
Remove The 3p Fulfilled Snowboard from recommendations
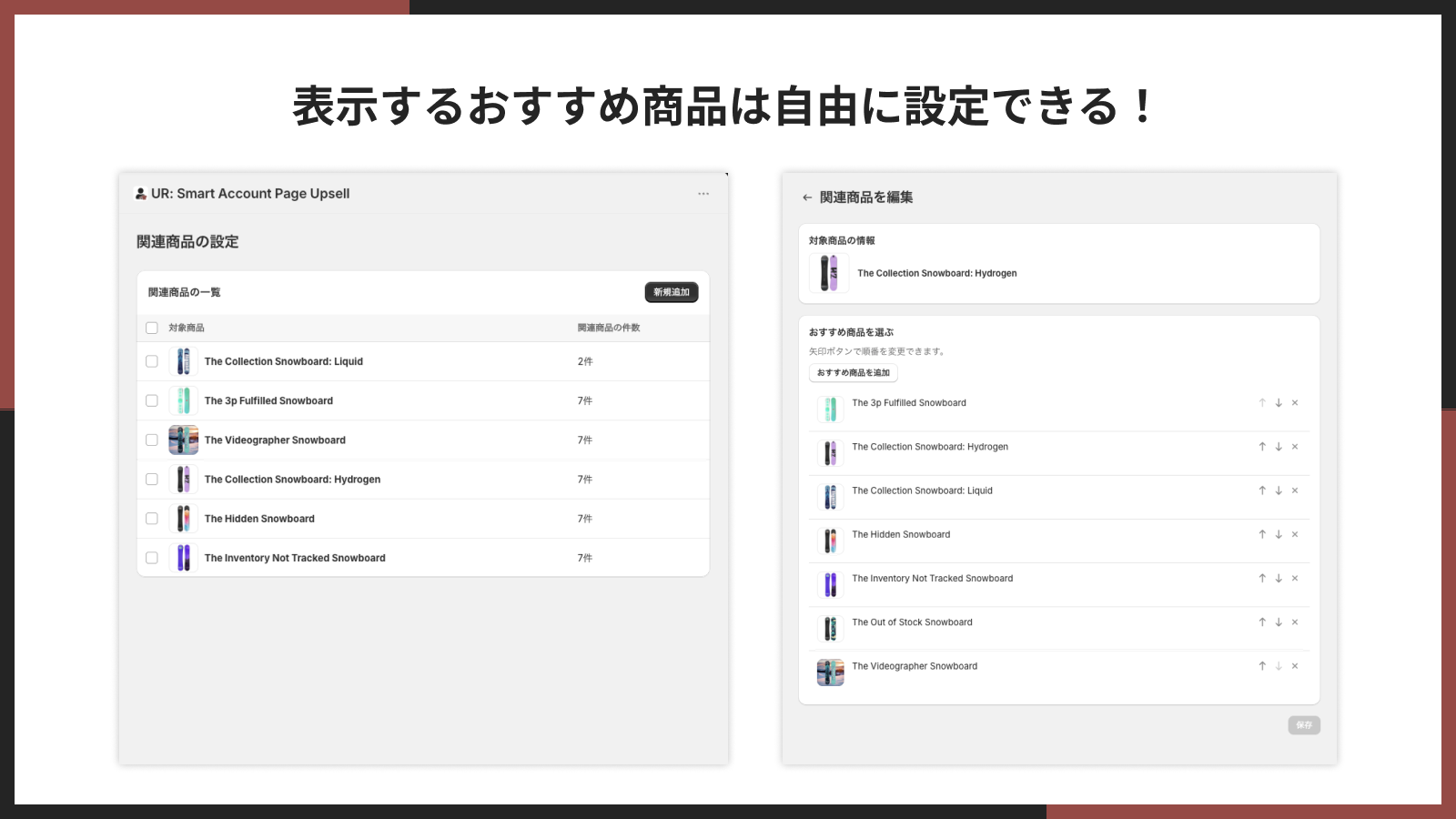1295,403
